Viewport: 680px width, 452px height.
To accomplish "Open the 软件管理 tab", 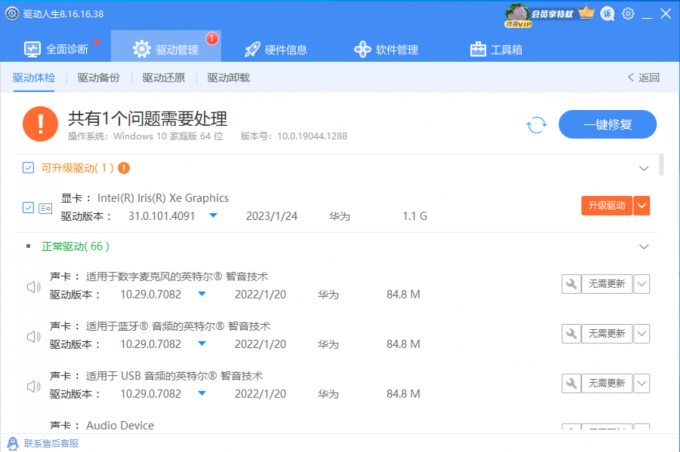I will coord(386,49).
